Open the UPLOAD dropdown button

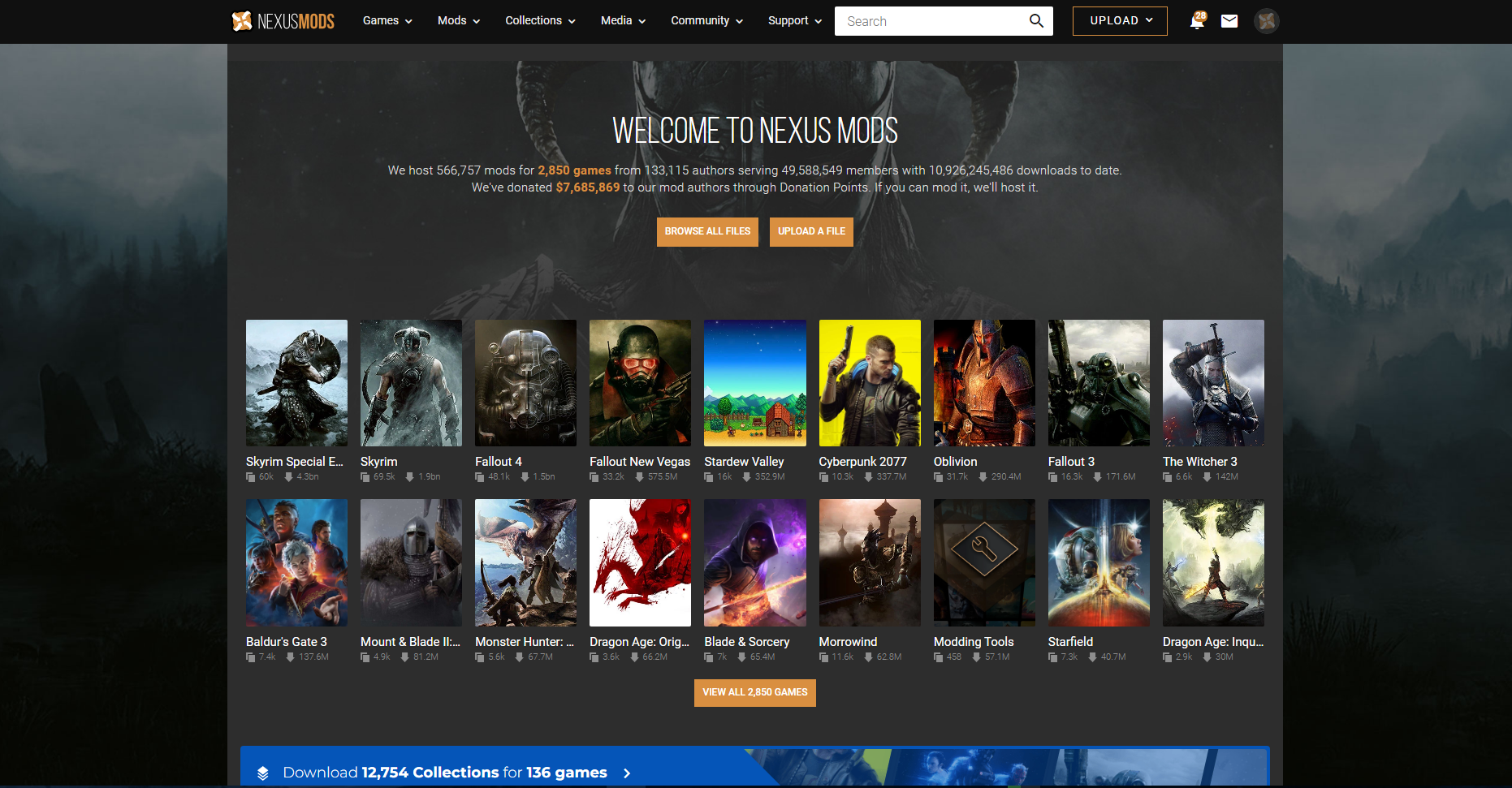(1120, 21)
